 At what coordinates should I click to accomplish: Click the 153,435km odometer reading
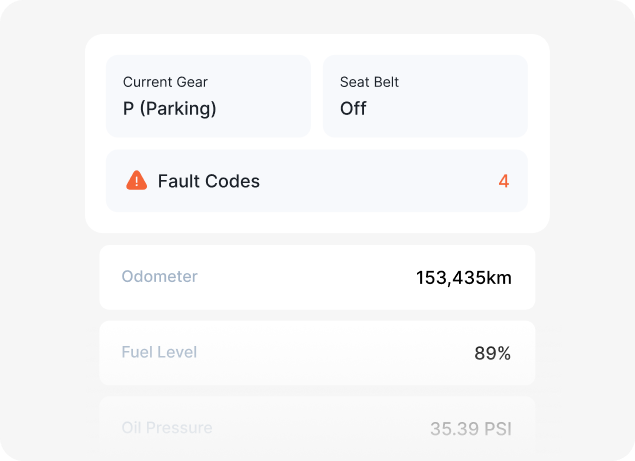pyautogui.click(x=463, y=277)
